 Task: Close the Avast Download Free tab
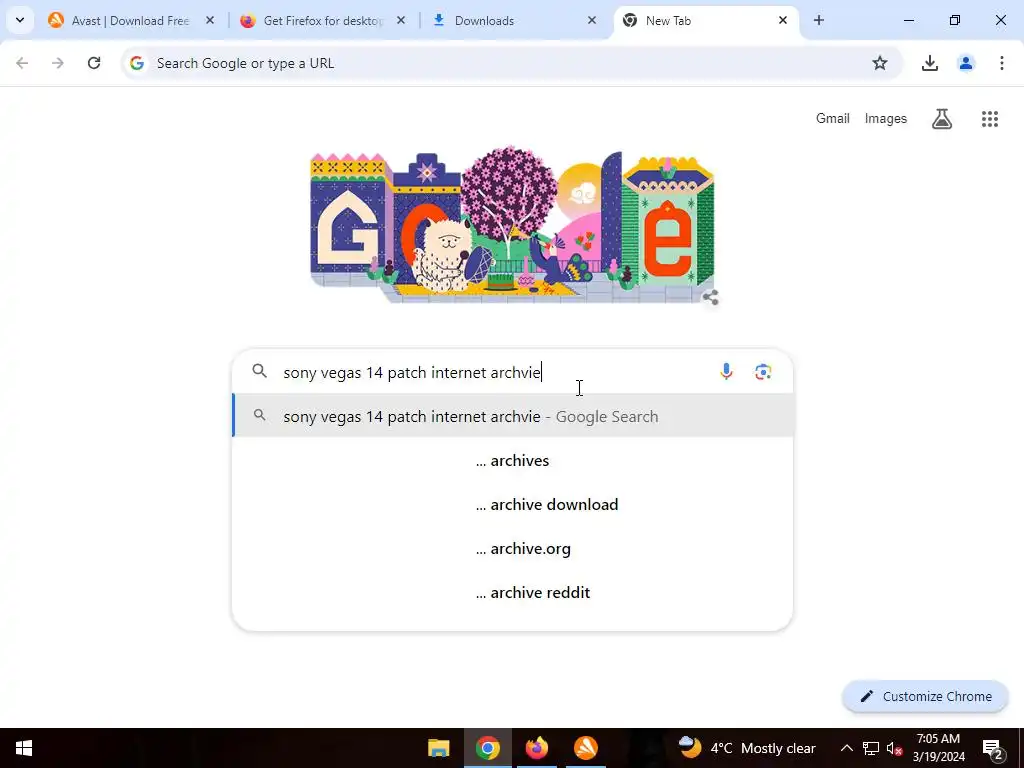[x=210, y=21]
